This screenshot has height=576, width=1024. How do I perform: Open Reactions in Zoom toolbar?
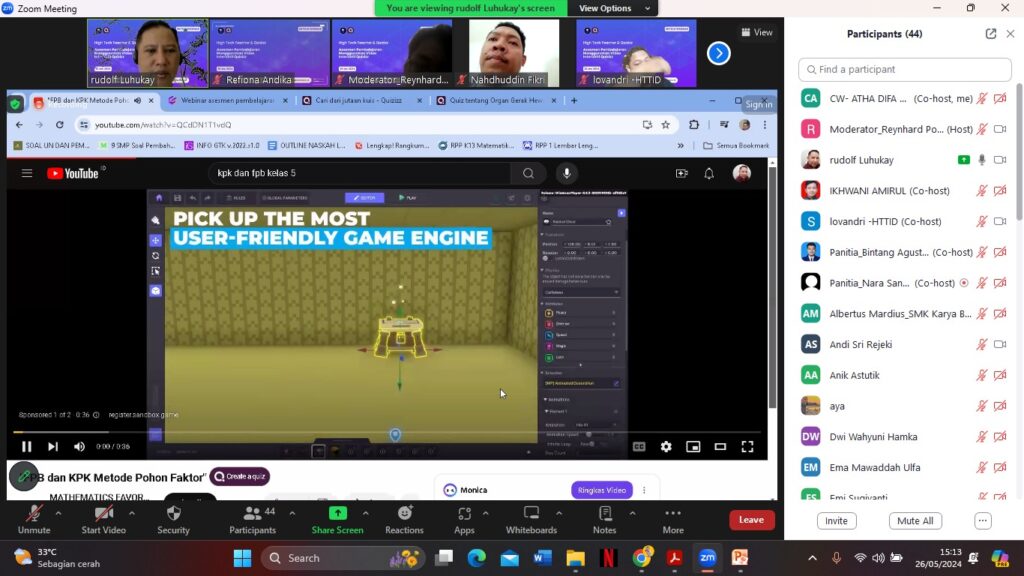[x=404, y=520]
